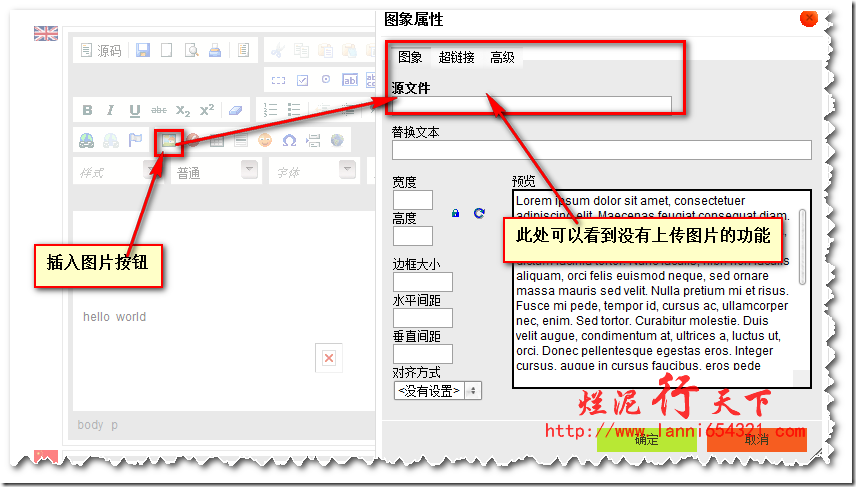856x487 pixels.
Task: Apply Italic formatting
Action: 109,110
